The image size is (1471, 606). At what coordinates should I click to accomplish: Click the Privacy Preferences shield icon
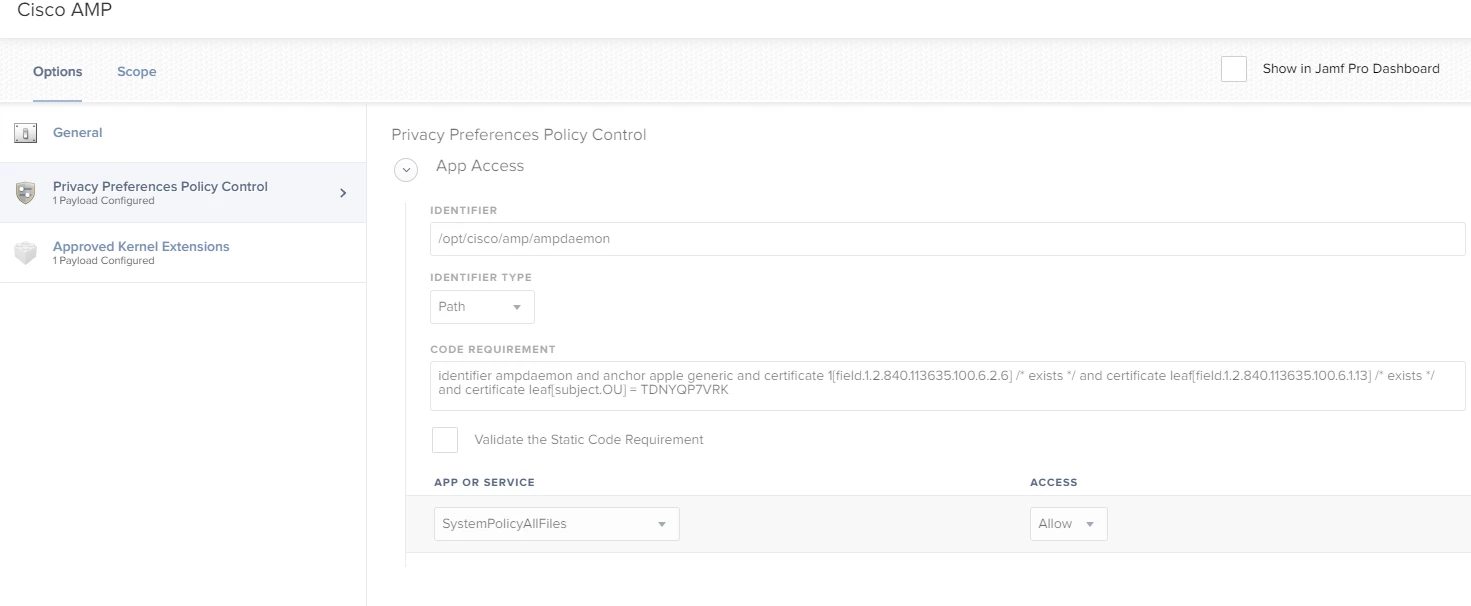point(25,193)
